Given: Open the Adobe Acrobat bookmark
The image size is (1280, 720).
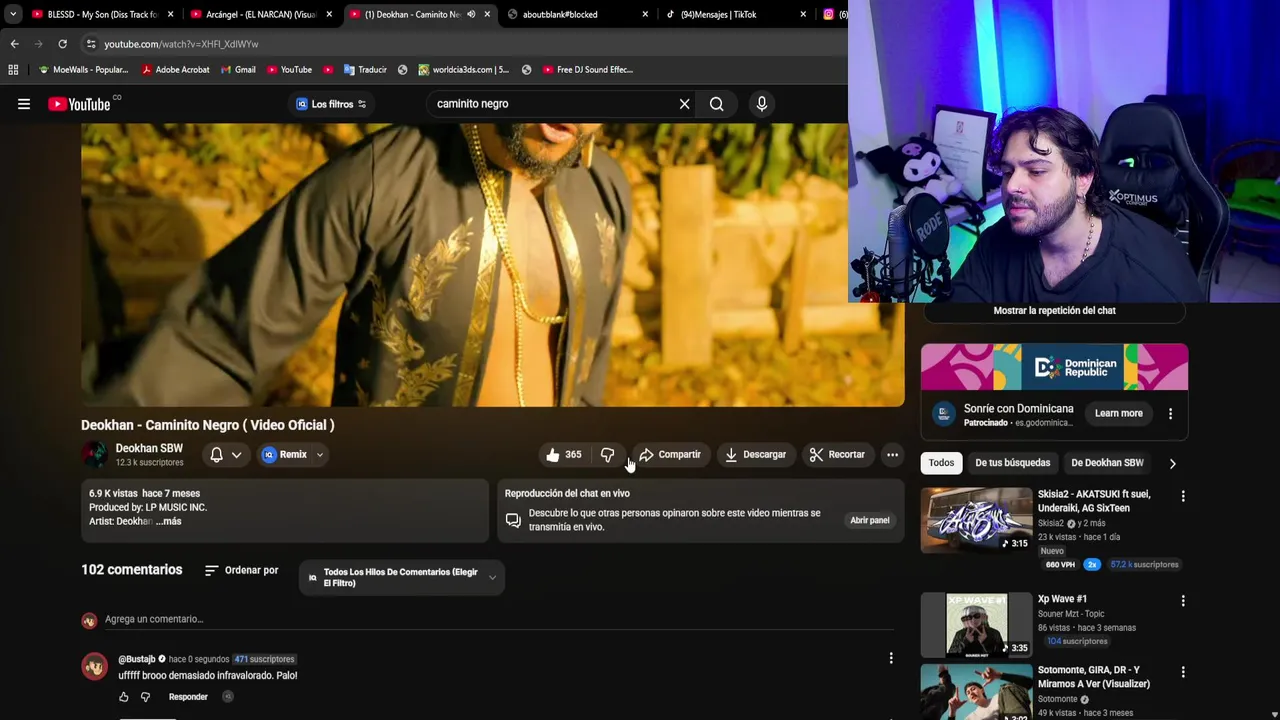Looking at the screenshot, I should point(175,70).
